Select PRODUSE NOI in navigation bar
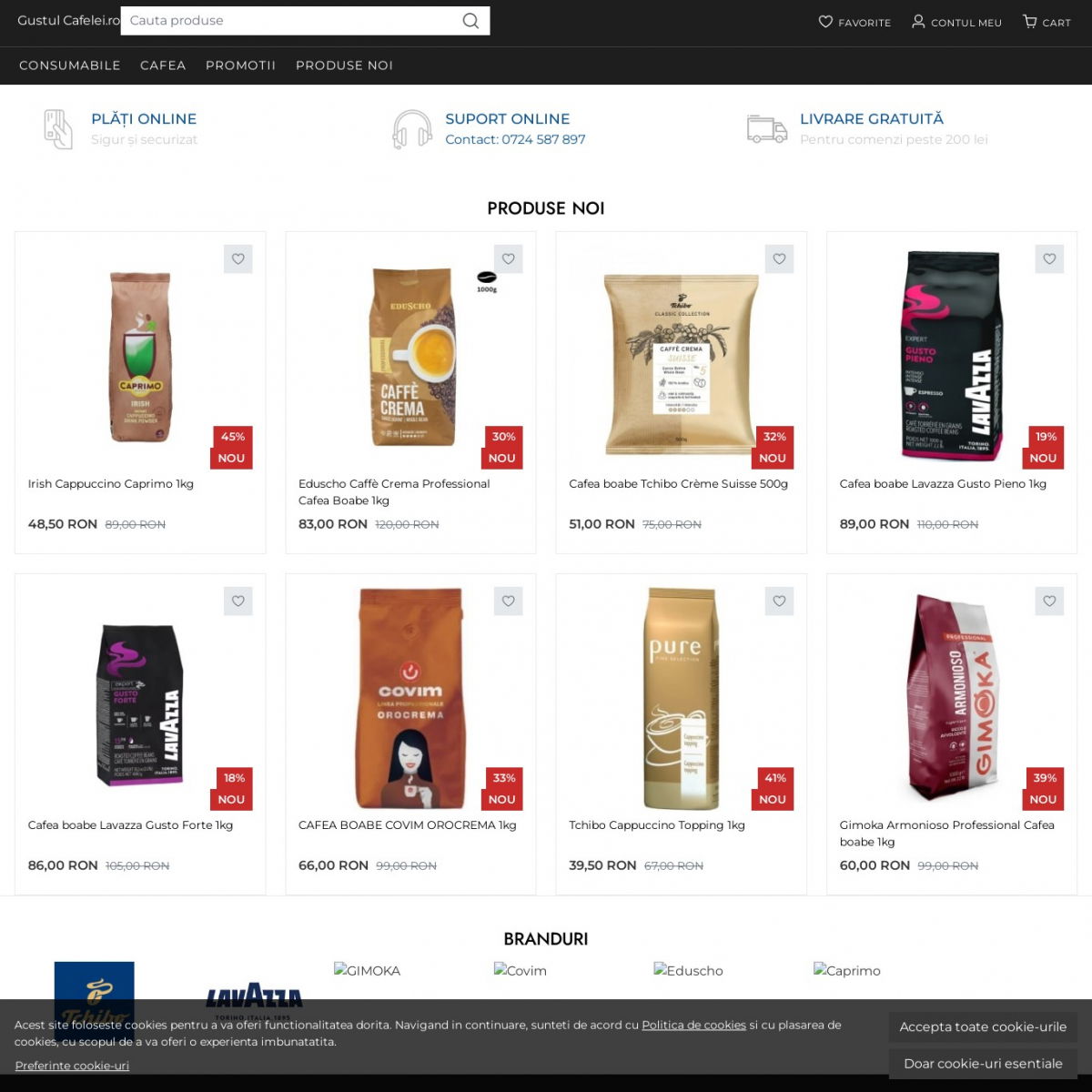The width and height of the screenshot is (1092, 1092). click(x=344, y=66)
